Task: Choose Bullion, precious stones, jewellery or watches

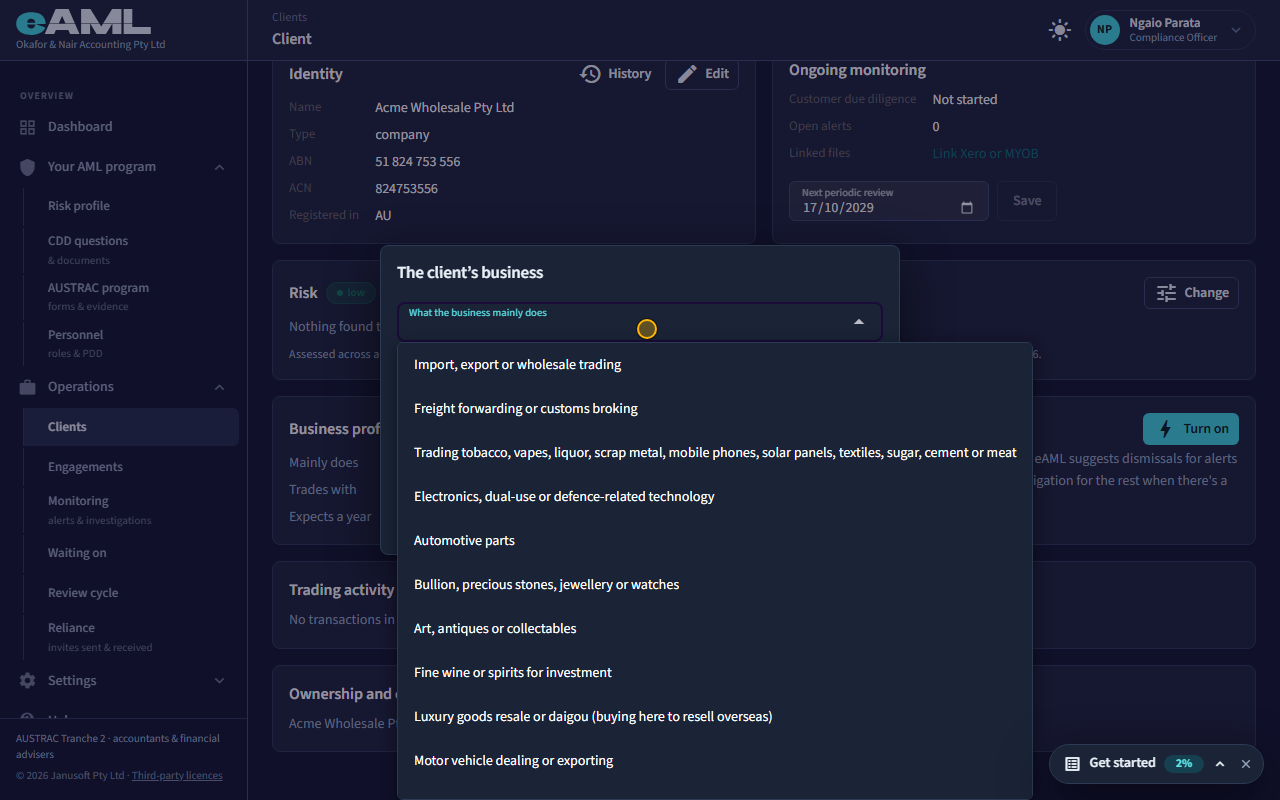Action: [x=715, y=585]
